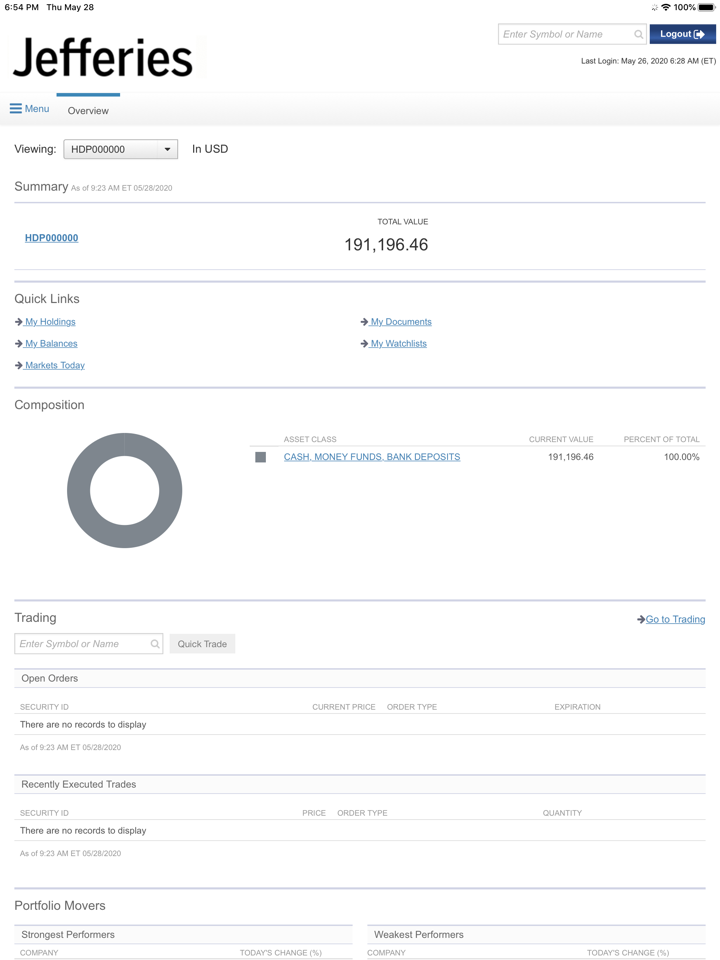Click the top Enter Symbol or Name field
This screenshot has height=960, width=720.
click(x=565, y=35)
